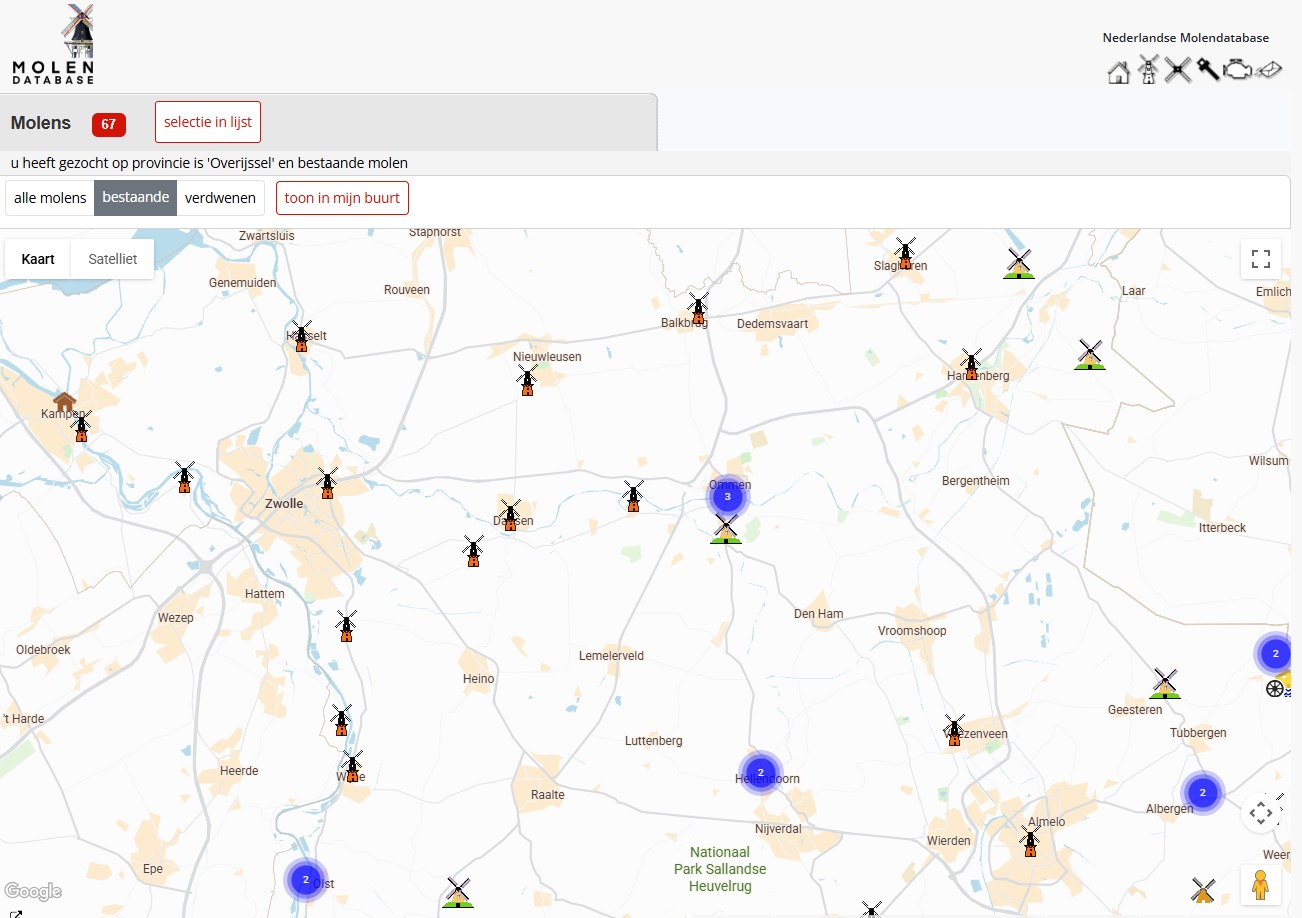Click the 'selectie in lijst' button
This screenshot has height=918, width=1302.
[208, 122]
